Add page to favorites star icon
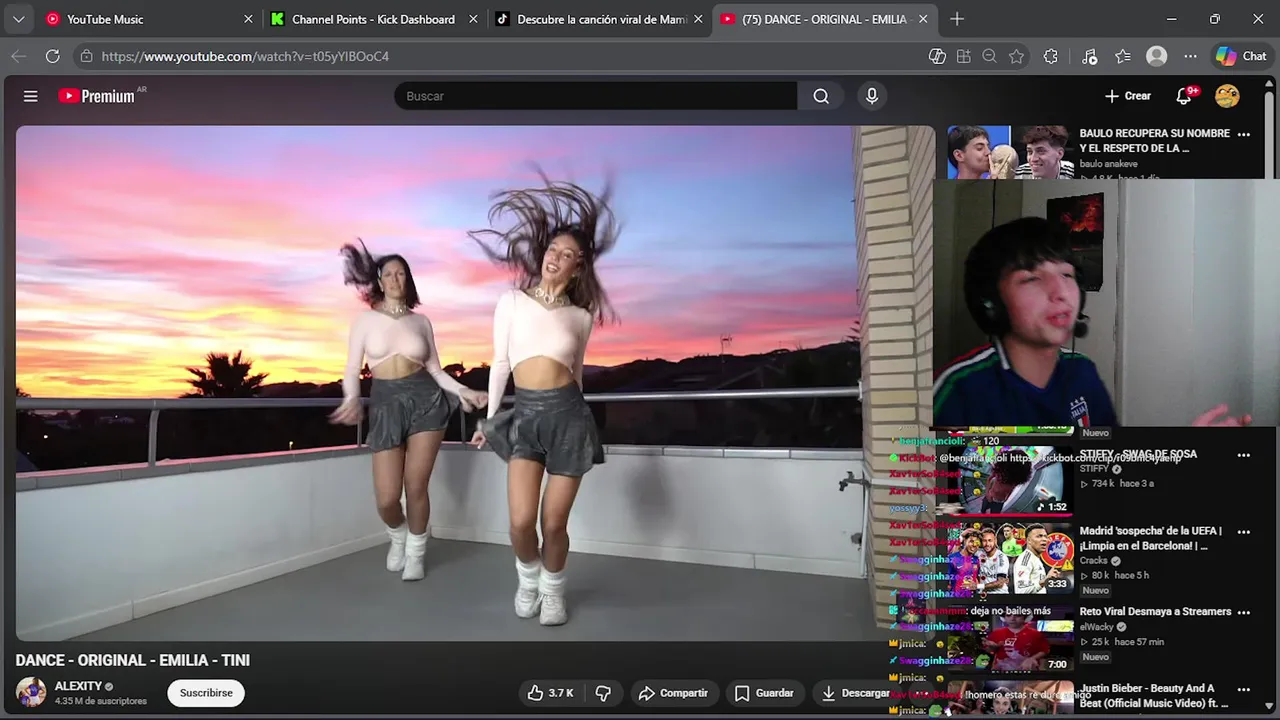Screen dimensions: 1280x720 (1017, 57)
